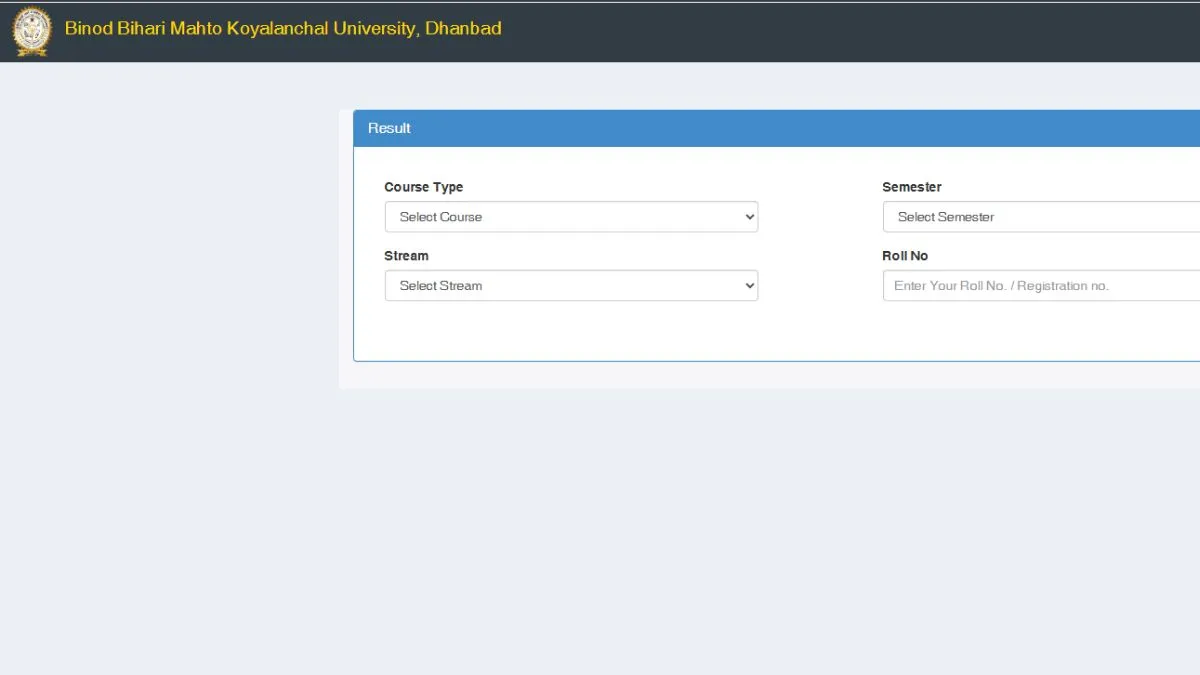
Task: Click the Semester field label
Action: coord(911,187)
